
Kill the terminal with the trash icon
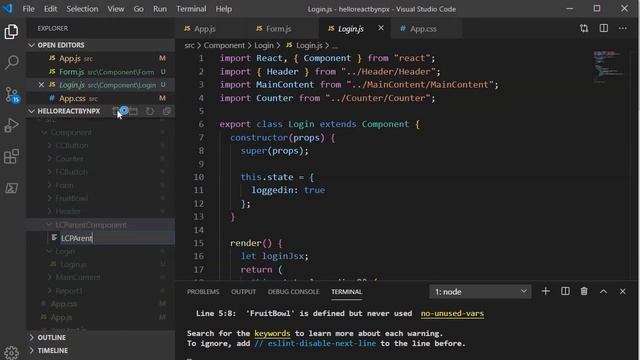pyautogui.click(x=584, y=291)
